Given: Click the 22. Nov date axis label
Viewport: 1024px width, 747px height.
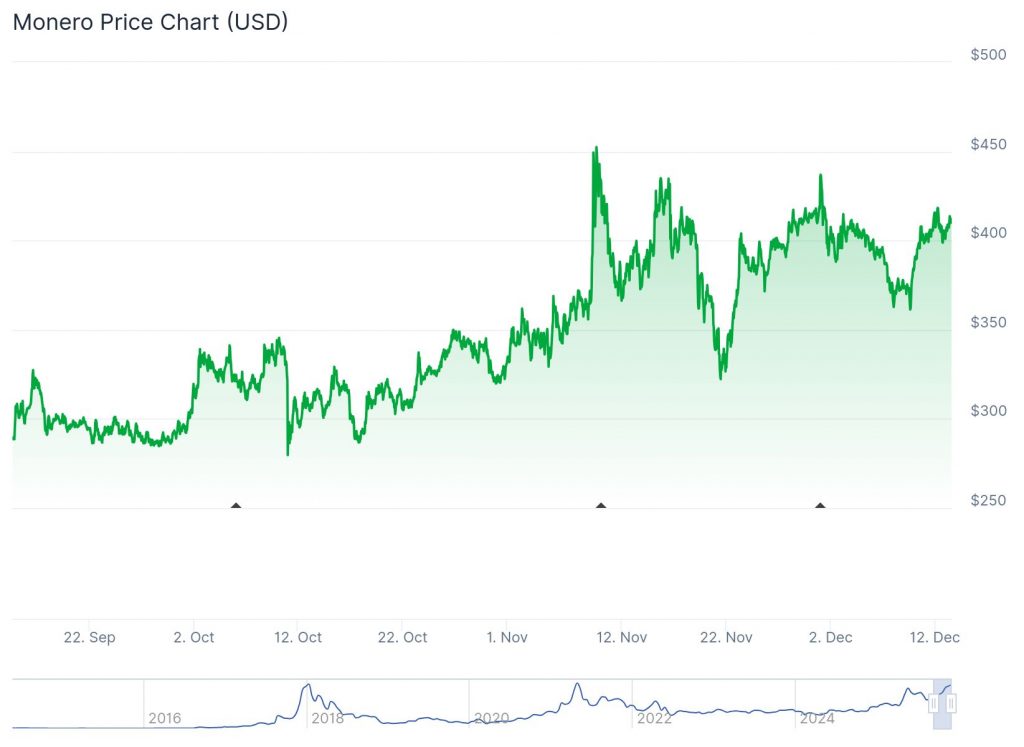Looking at the screenshot, I should coord(725,637).
